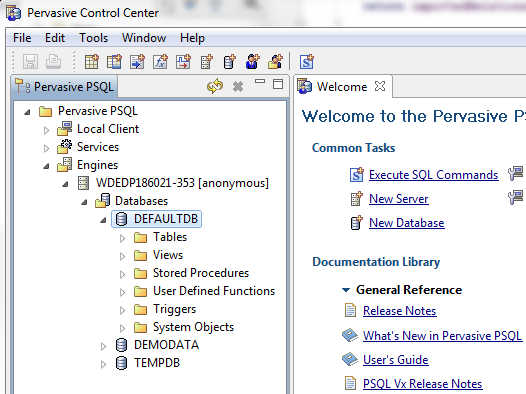Collapse the WDEDP186021-353 server node
Image resolution: width=526 pixels, height=394 pixels.
pos(65,184)
